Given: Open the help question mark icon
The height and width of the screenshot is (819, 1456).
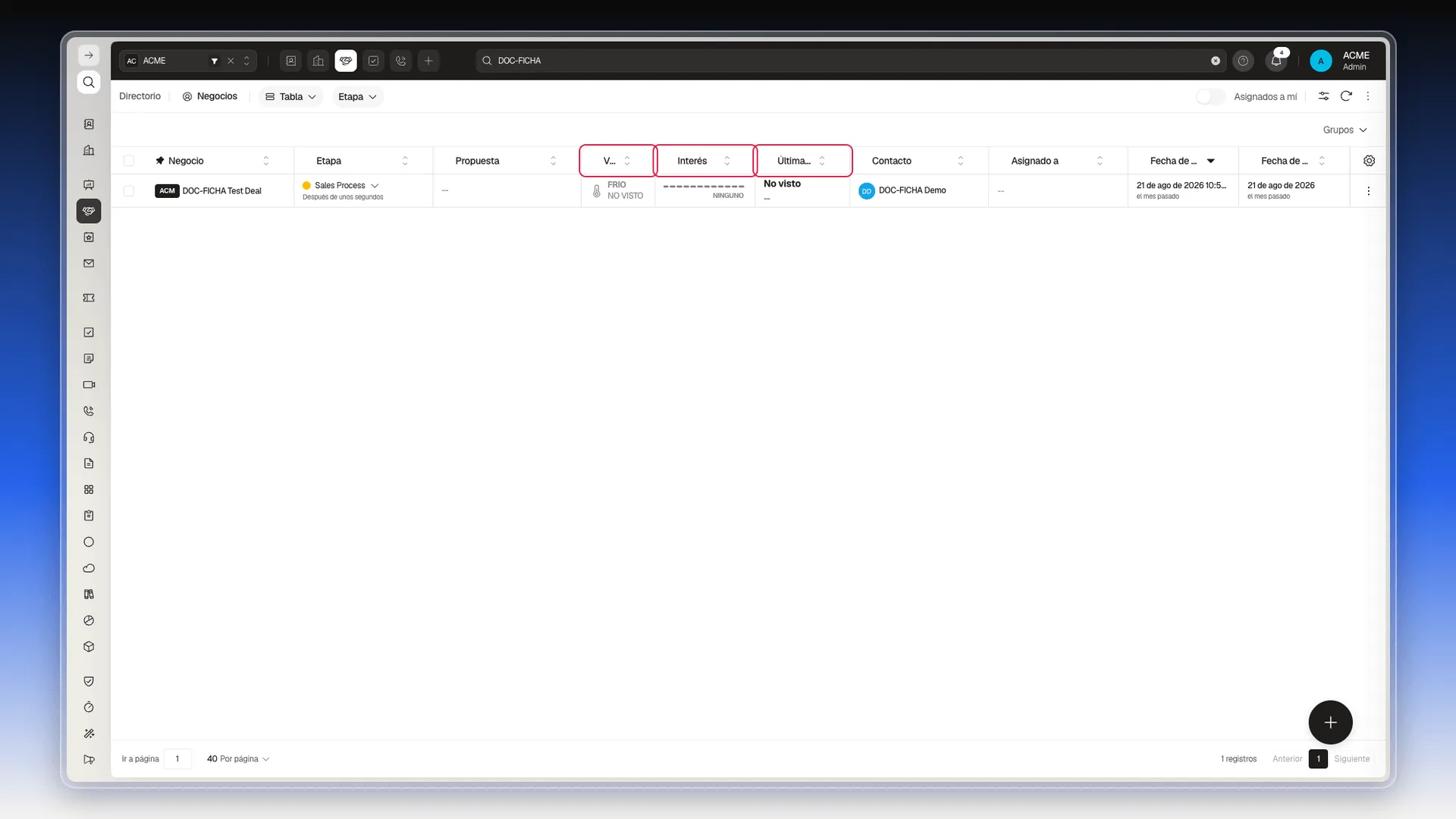Looking at the screenshot, I should pyautogui.click(x=1243, y=61).
